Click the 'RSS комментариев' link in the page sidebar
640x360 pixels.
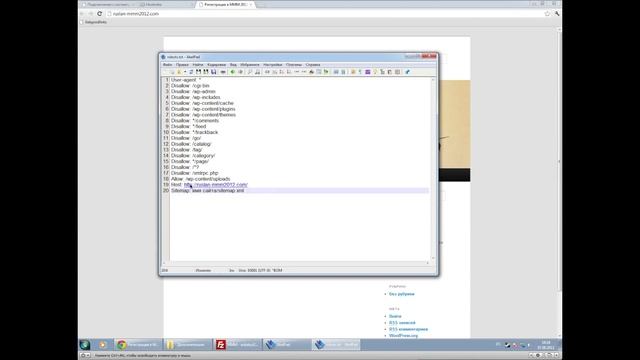click(409, 329)
